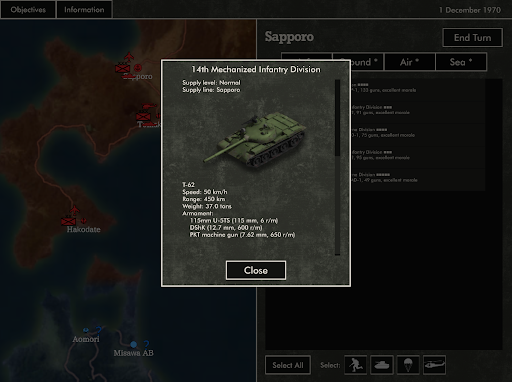
Task: Click the dialog's vertical scrollbar
Action: coord(337,167)
